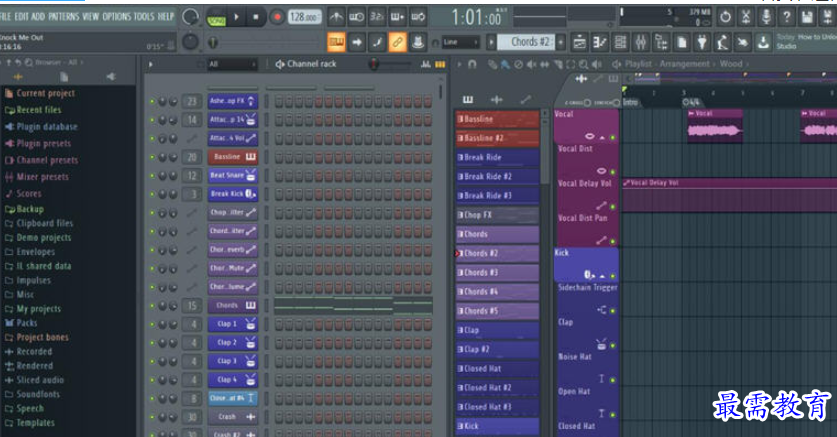The height and width of the screenshot is (437, 837).
Task: Click the download arrow icon in toolbar
Action: 764,42
